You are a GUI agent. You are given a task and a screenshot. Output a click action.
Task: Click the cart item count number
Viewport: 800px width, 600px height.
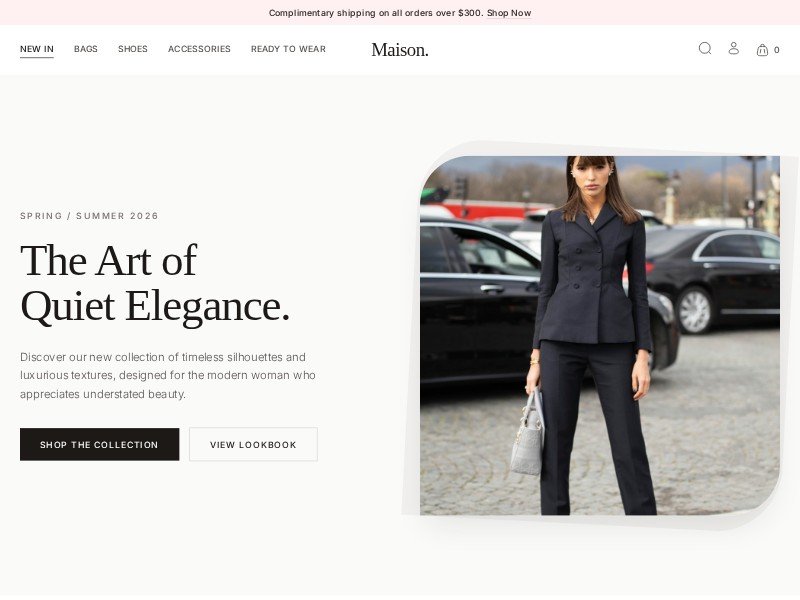pyautogui.click(x=777, y=50)
